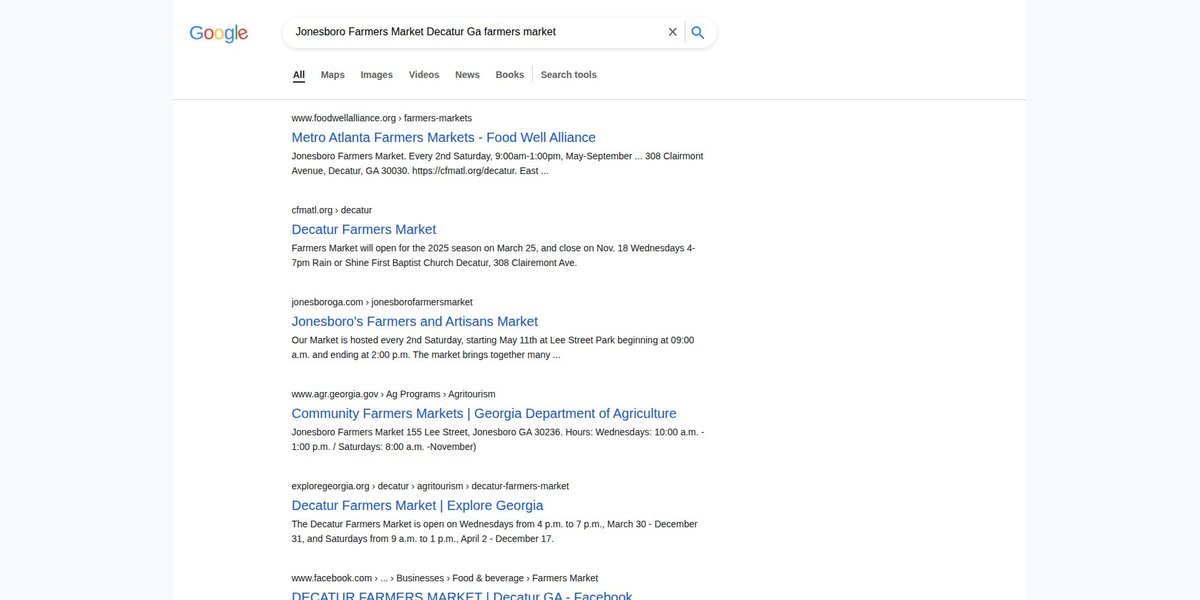Visit Jonesboro's Farmers and Artisans Market
The height and width of the screenshot is (600, 1200).
click(415, 321)
